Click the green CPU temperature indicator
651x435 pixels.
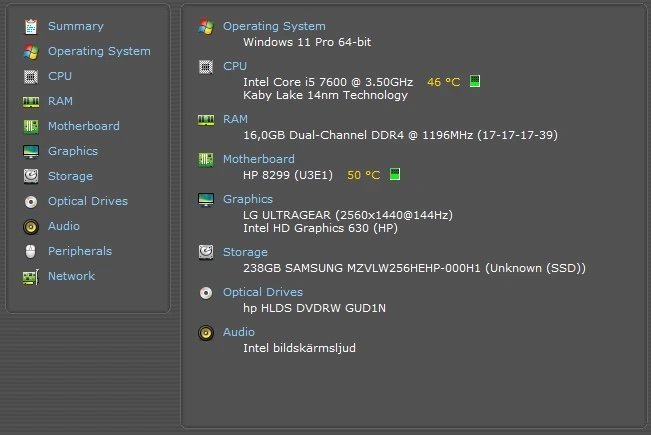(x=475, y=81)
